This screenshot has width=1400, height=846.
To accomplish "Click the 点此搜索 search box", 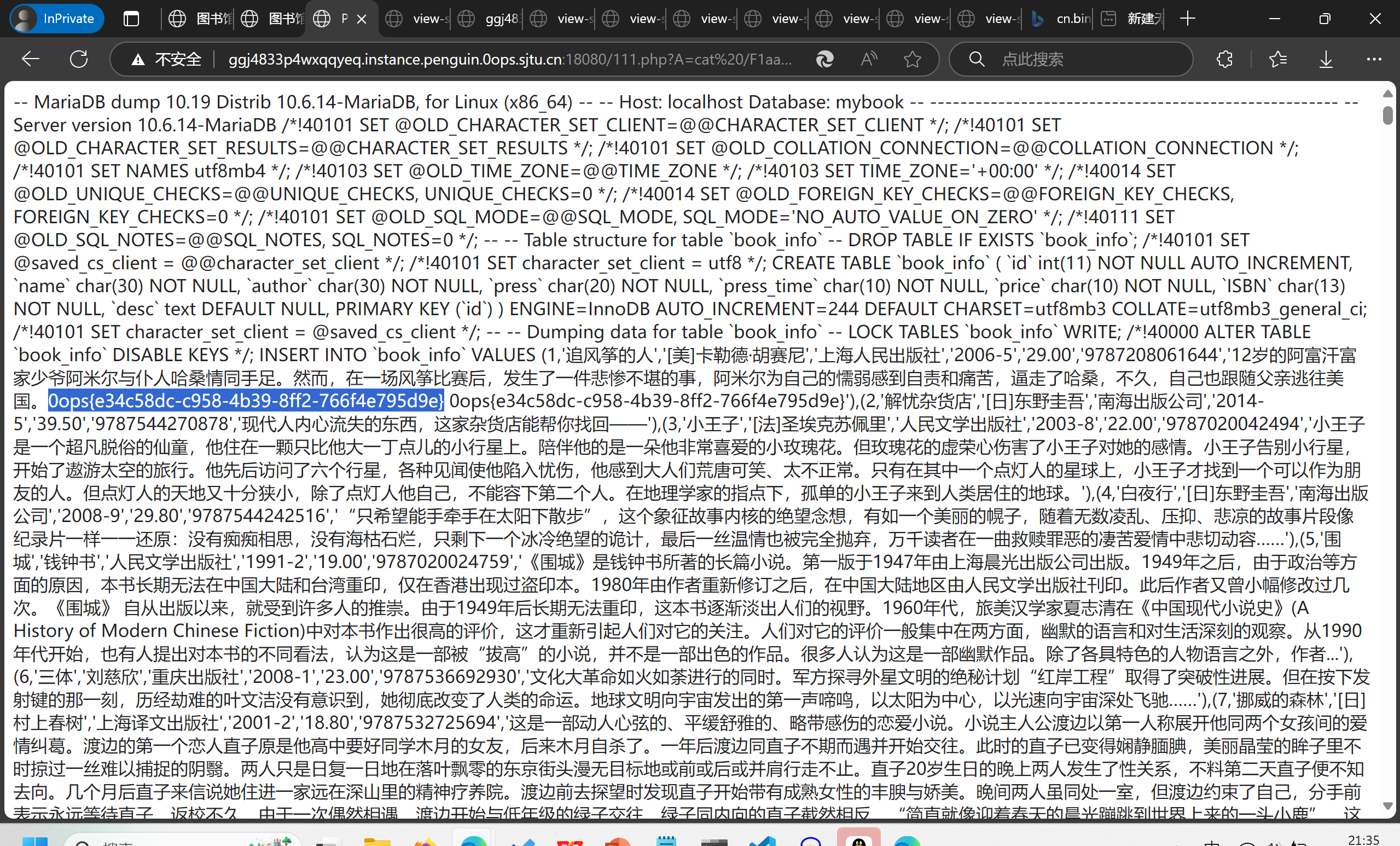I will point(1079,59).
